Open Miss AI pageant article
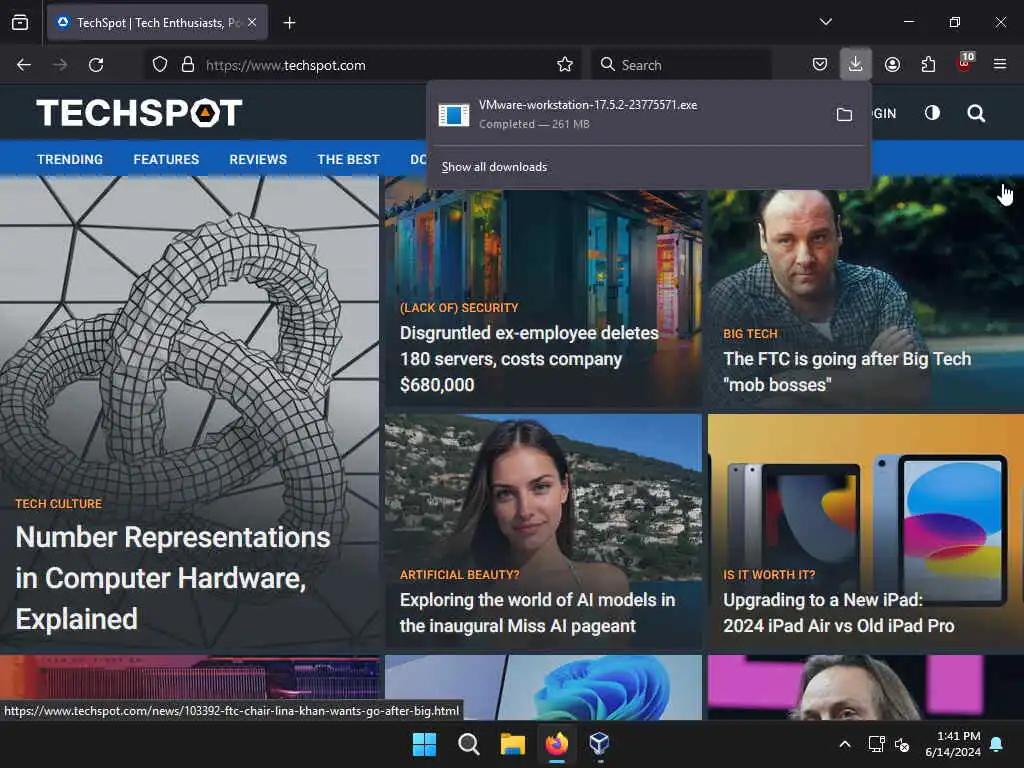This screenshot has height=768, width=1024. [537, 613]
